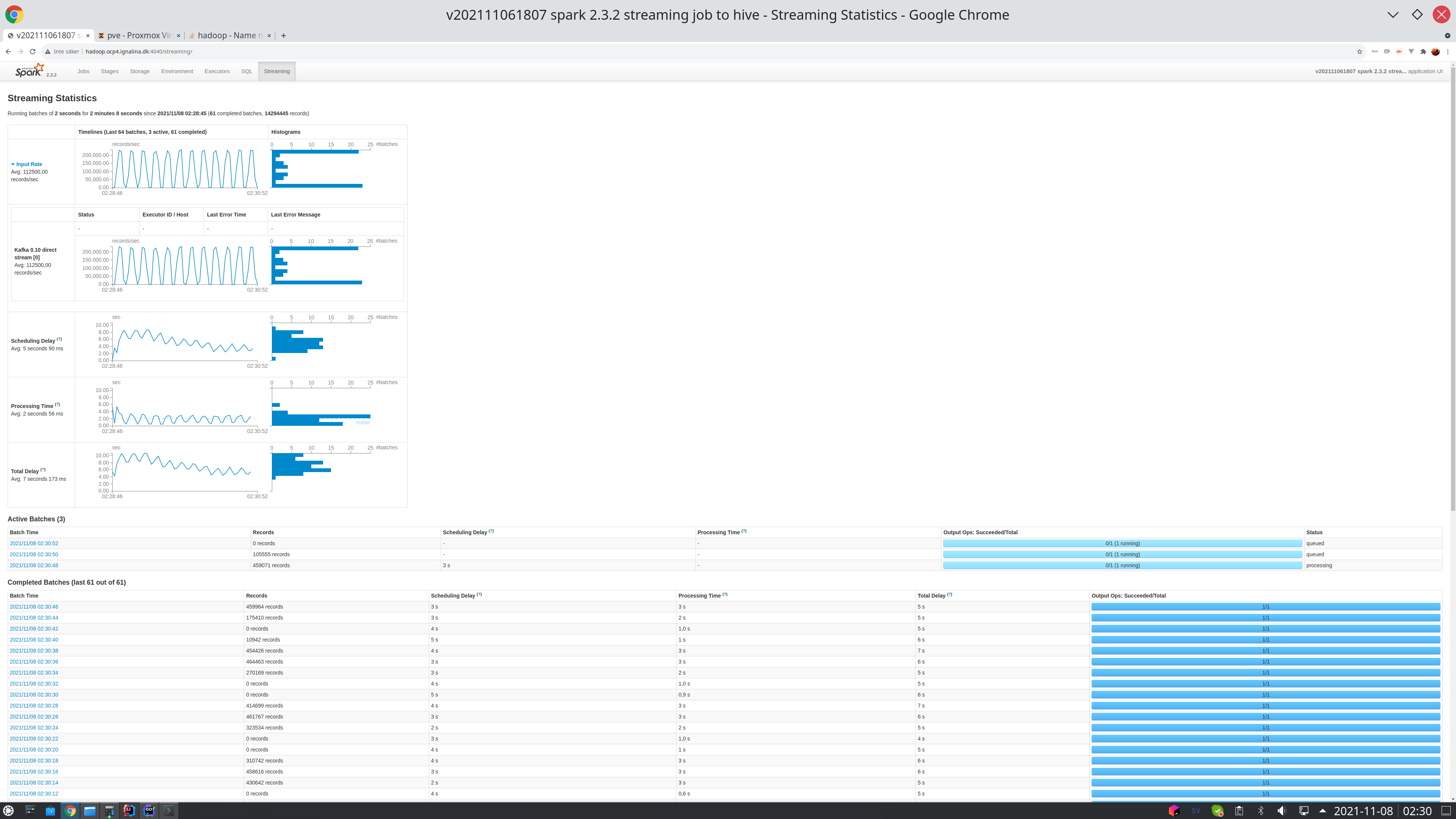The width and height of the screenshot is (1456, 819).
Task: Click the Apache Spark logo
Action: click(x=30, y=71)
